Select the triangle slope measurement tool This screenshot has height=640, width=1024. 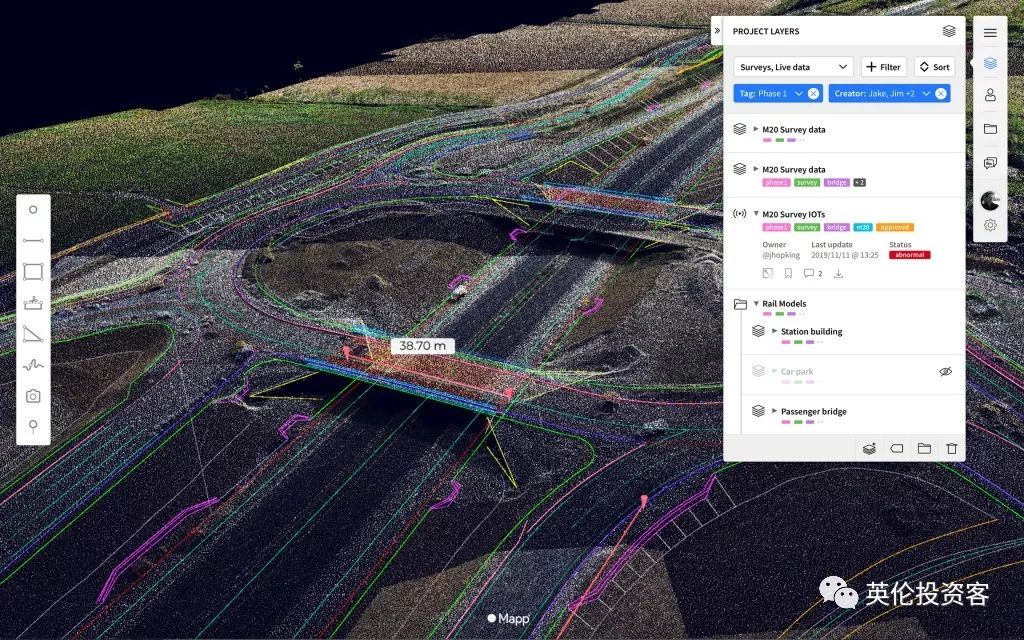point(33,334)
